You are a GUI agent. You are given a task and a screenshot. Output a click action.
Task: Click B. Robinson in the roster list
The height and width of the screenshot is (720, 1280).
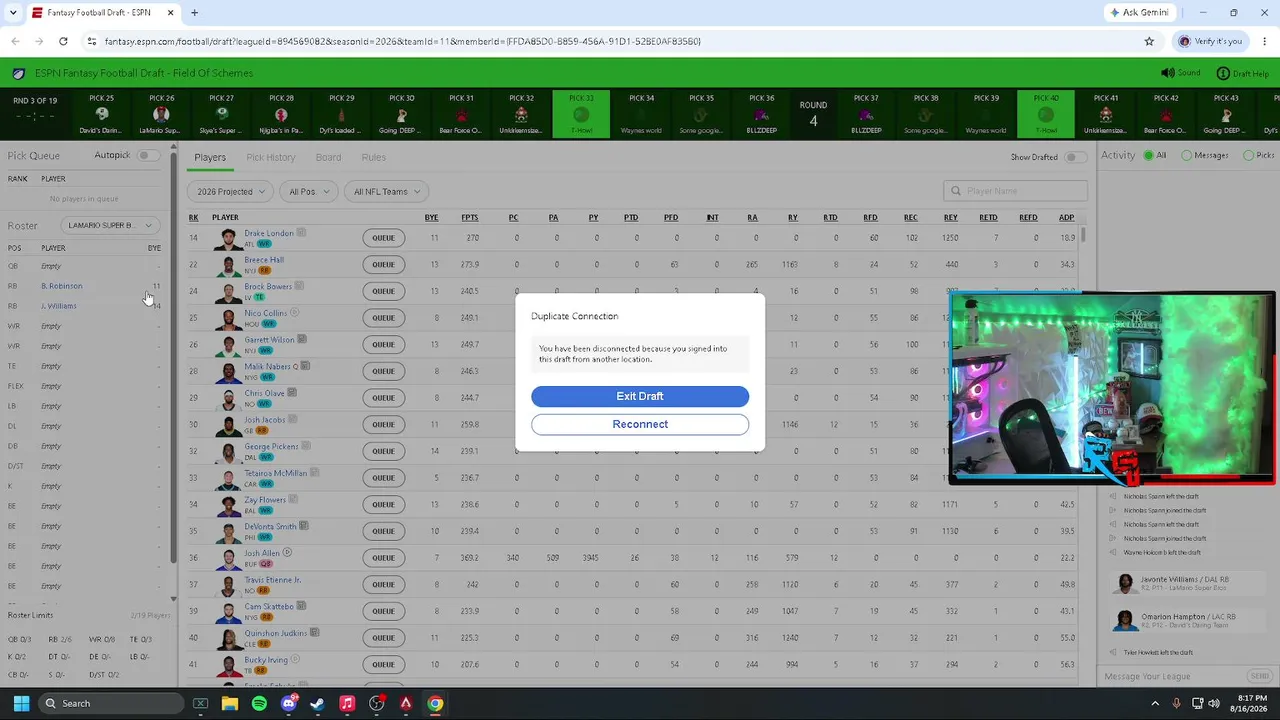click(62, 286)
